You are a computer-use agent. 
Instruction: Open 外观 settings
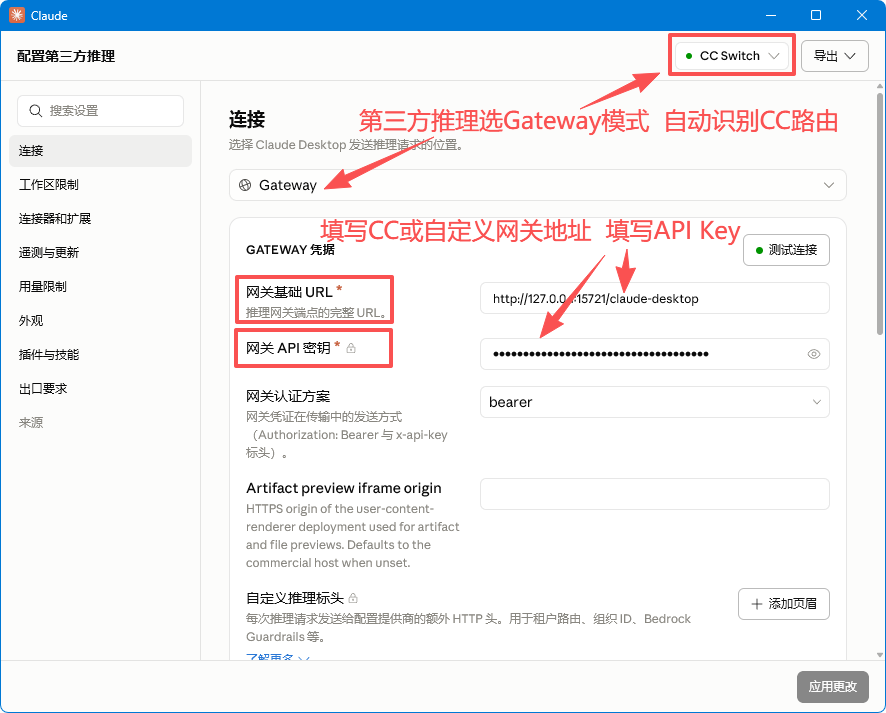(101, 320)
